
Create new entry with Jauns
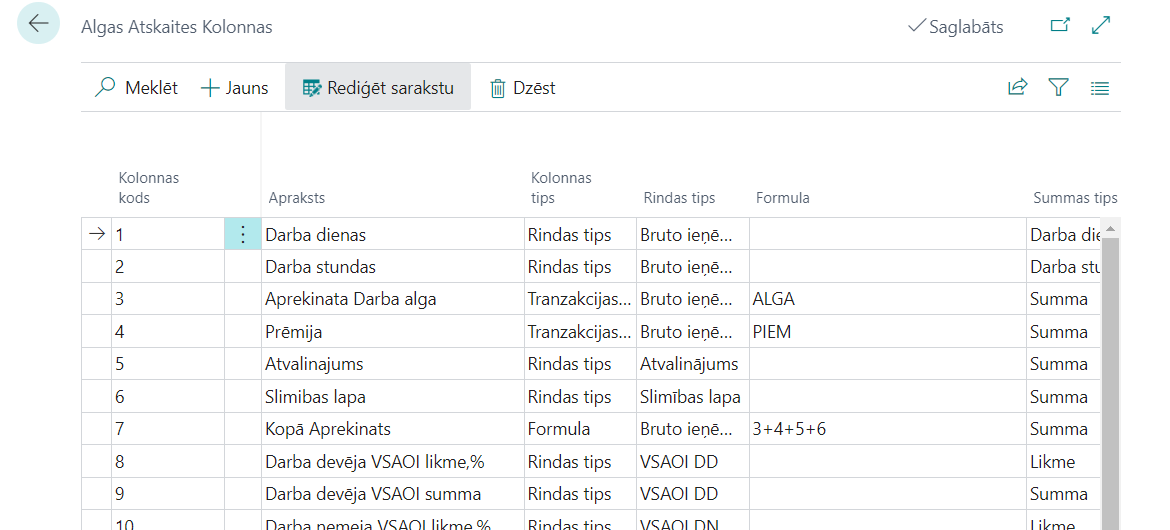235,88
